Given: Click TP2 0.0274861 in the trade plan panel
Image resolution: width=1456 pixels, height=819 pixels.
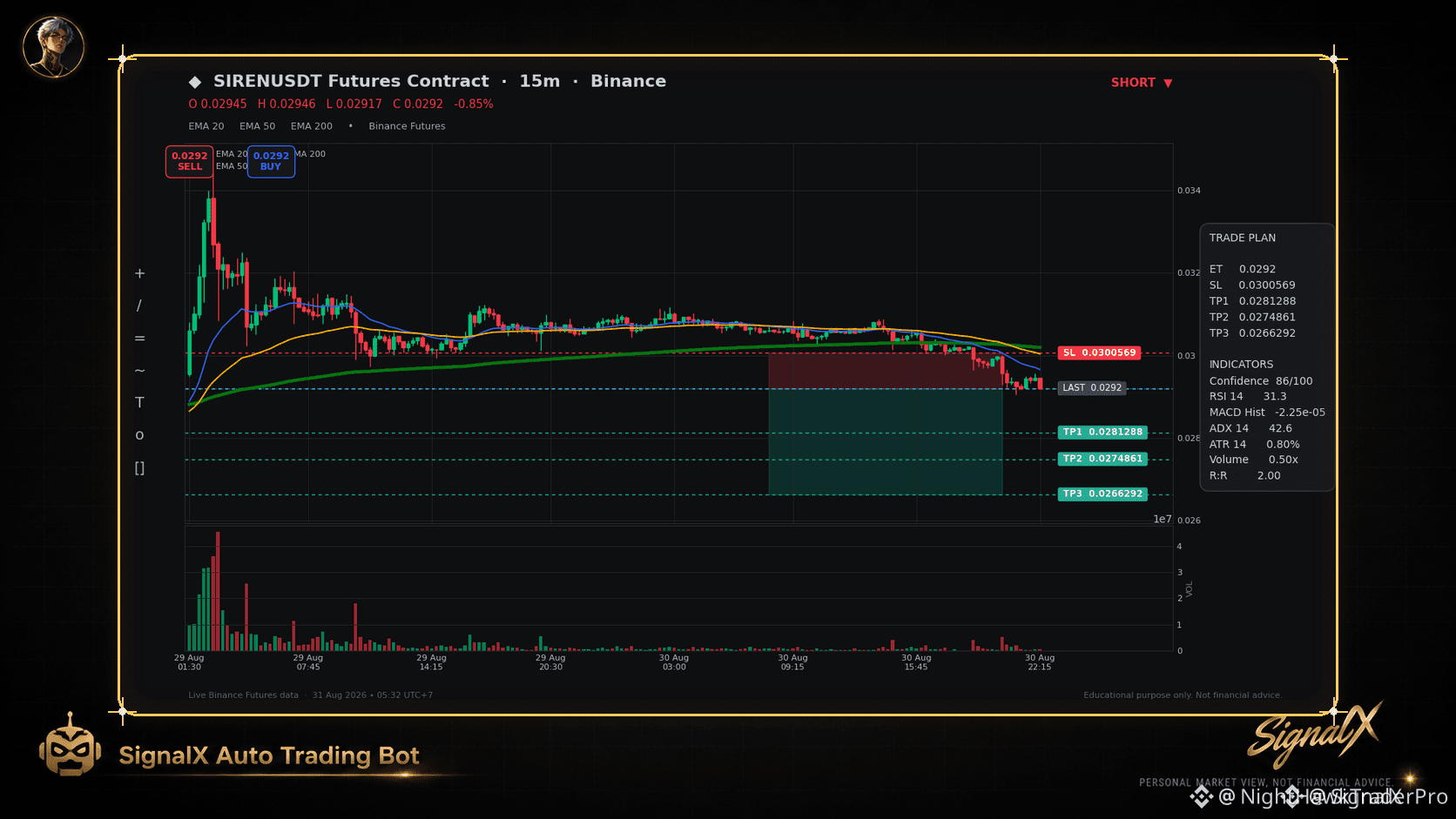Looking at the screenshot, I should [x=1252, y=317].
